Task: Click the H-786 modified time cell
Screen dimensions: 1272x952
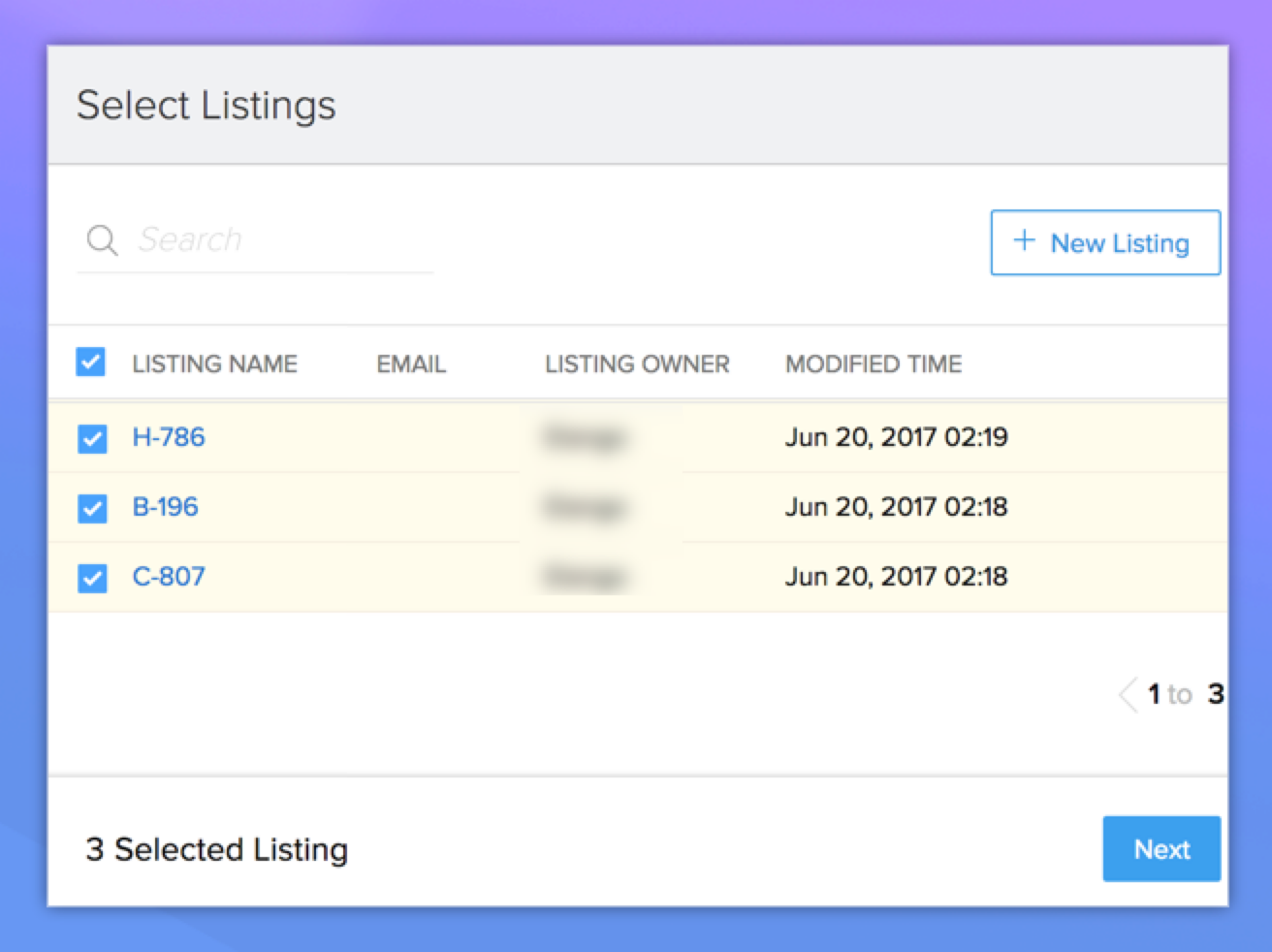Action: tap(896, 437)
